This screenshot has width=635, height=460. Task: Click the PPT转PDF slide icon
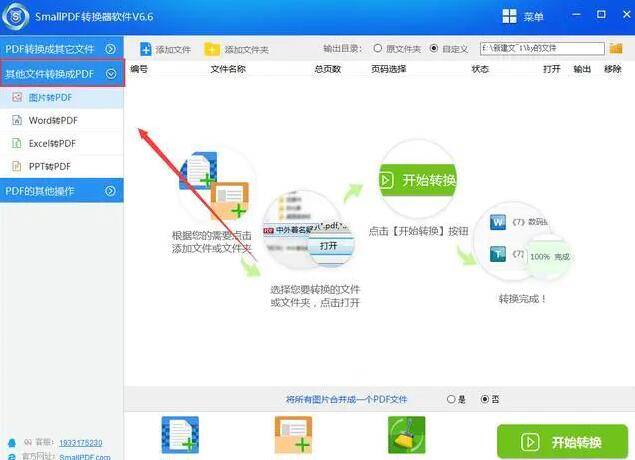click(x=17, y=166)
